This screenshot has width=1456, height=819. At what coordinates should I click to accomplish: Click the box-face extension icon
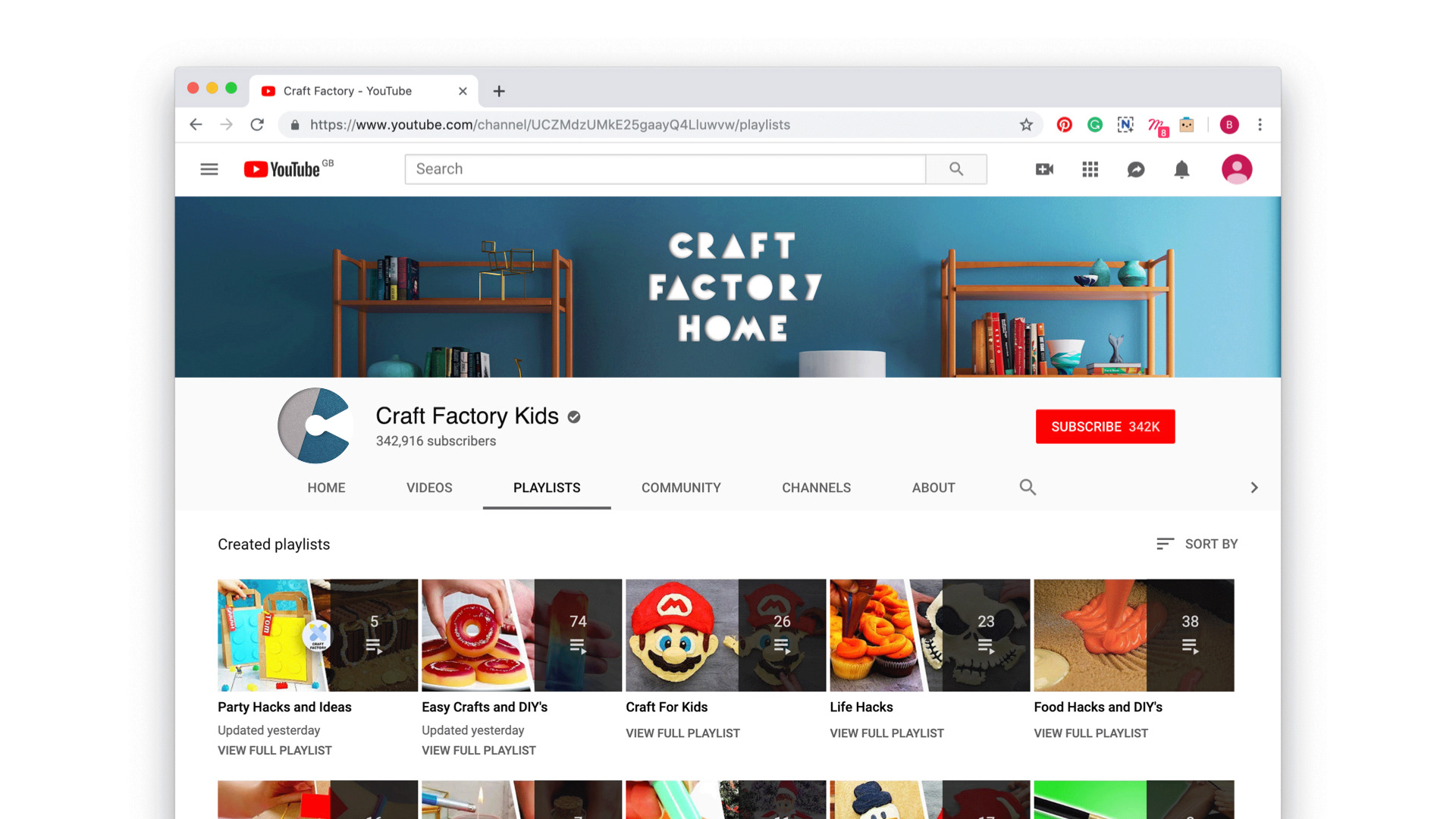[x=1187, y=124]
